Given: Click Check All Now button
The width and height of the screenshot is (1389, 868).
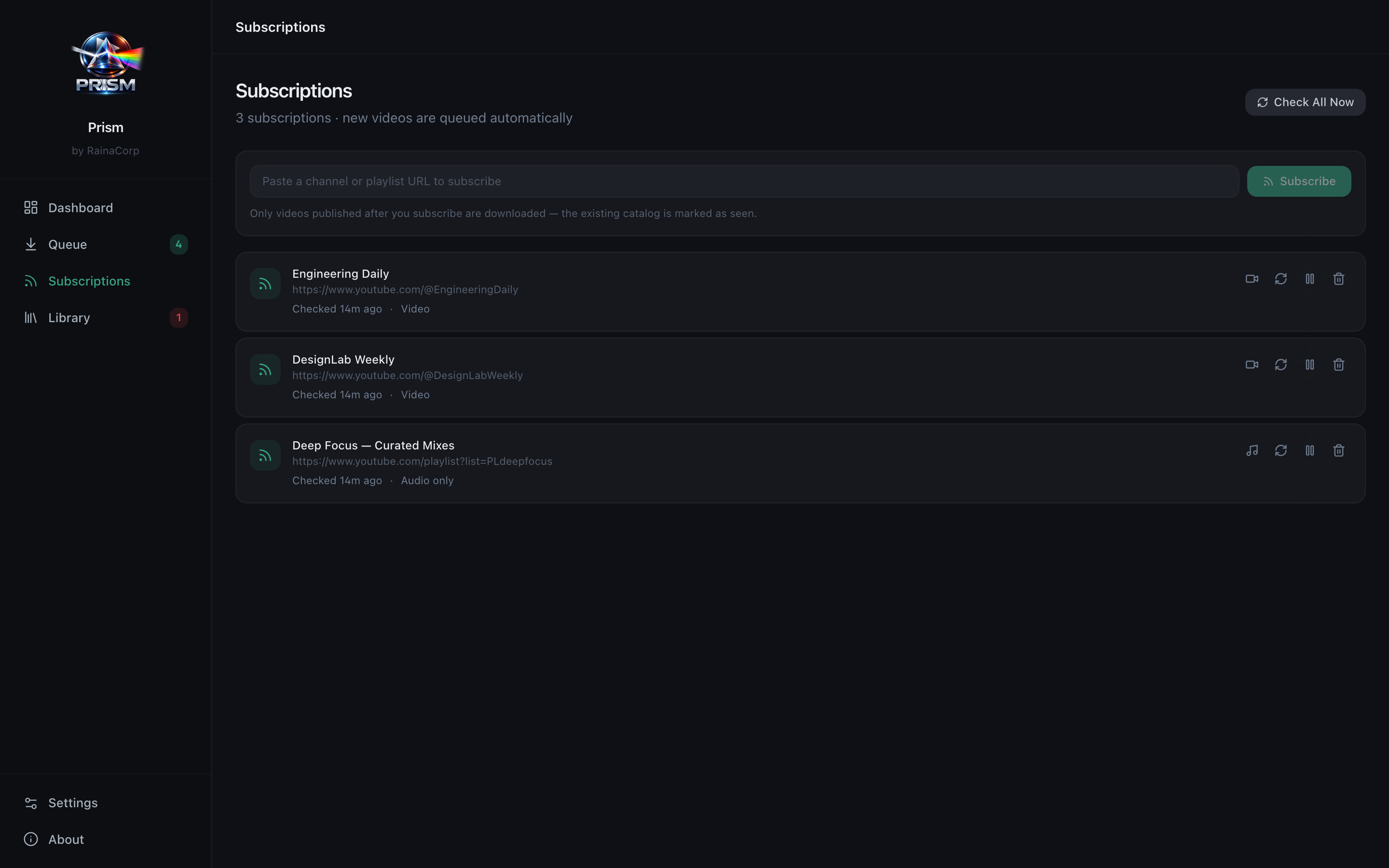Looking at the screenshot, I should pyautogui.click(x=1305, y=102).
